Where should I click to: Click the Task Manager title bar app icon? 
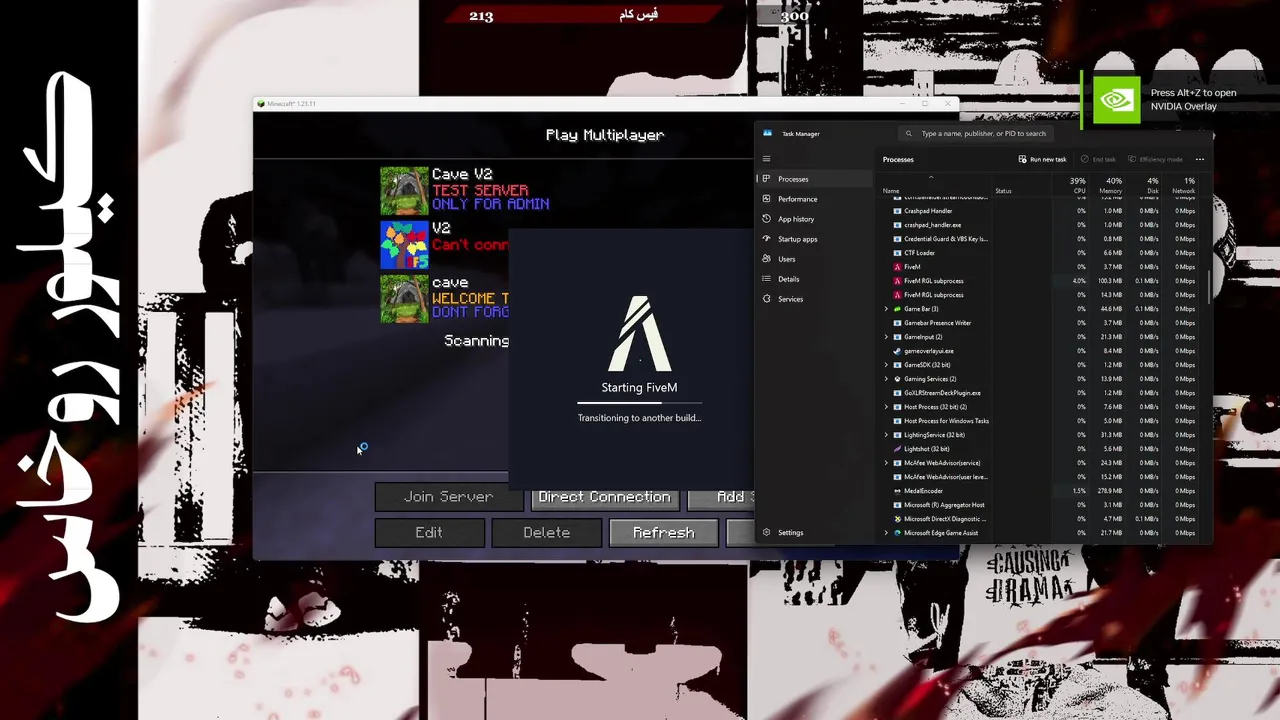768,133
